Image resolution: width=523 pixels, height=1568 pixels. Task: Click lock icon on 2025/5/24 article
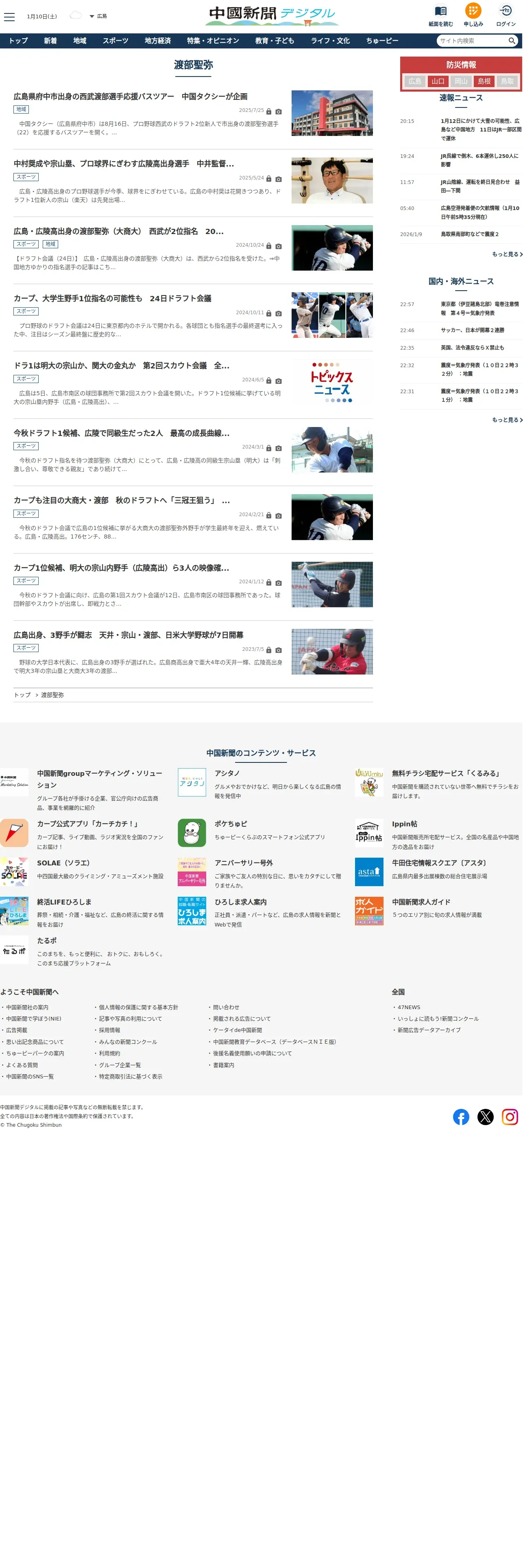269,179
